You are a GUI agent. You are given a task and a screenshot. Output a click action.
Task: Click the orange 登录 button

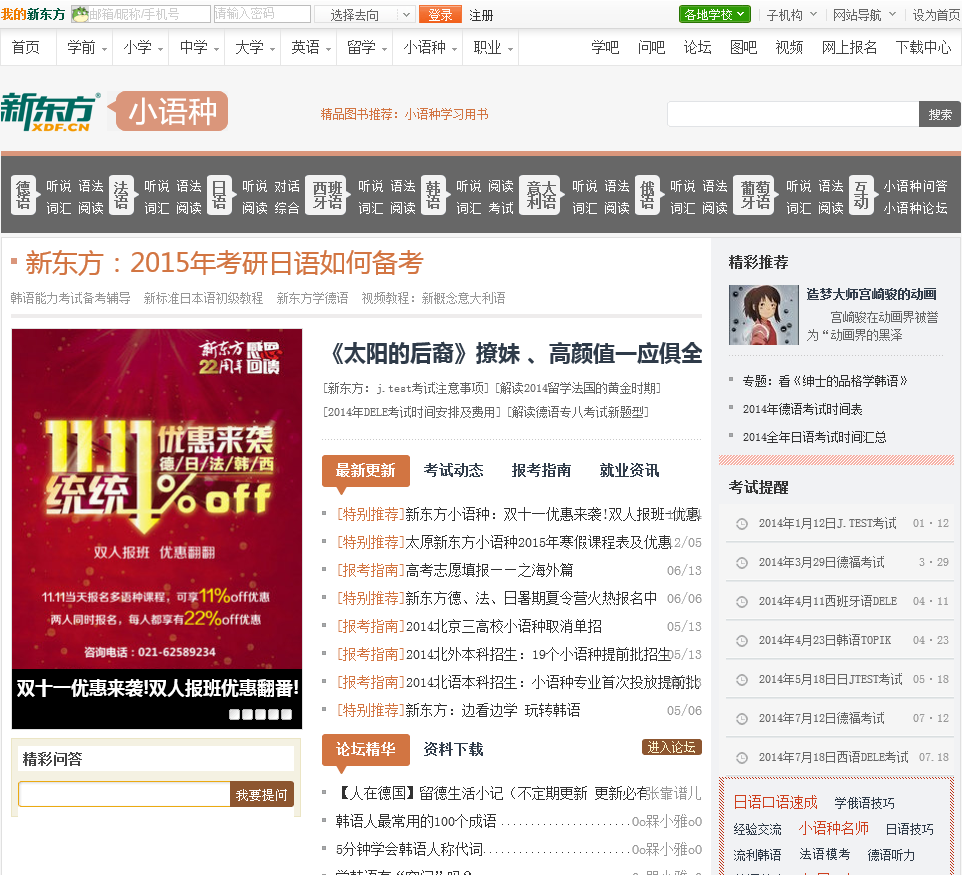(440, 14)
